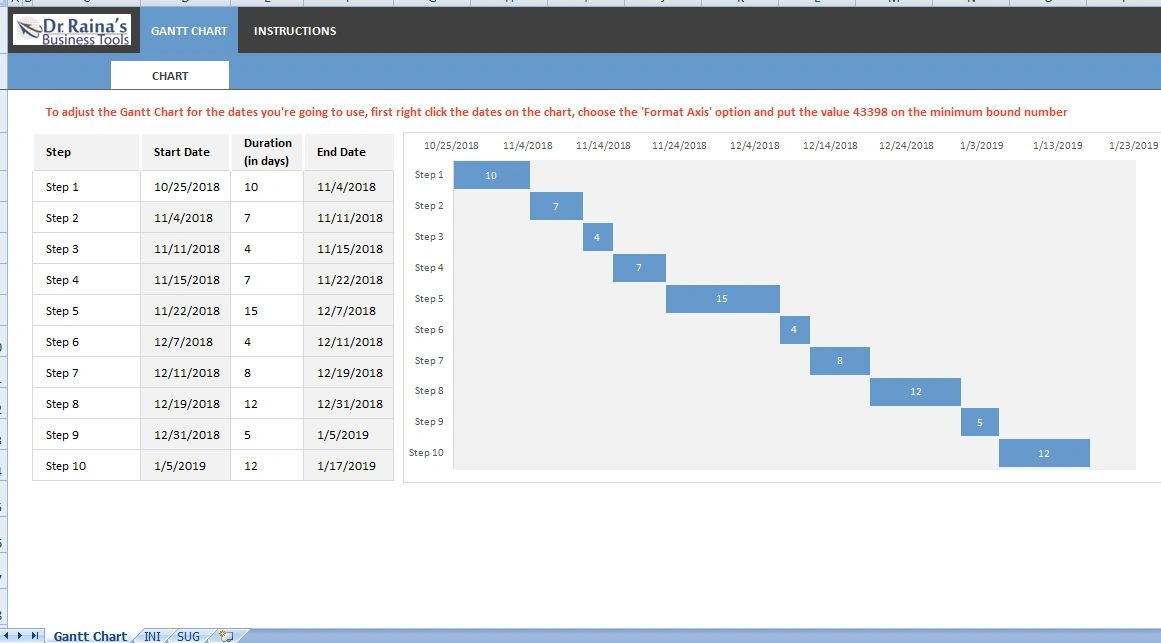Click Step 1's start date cell
This screenshot has height=643, width=1161.
pyautogui.click(x=185, y=186)
